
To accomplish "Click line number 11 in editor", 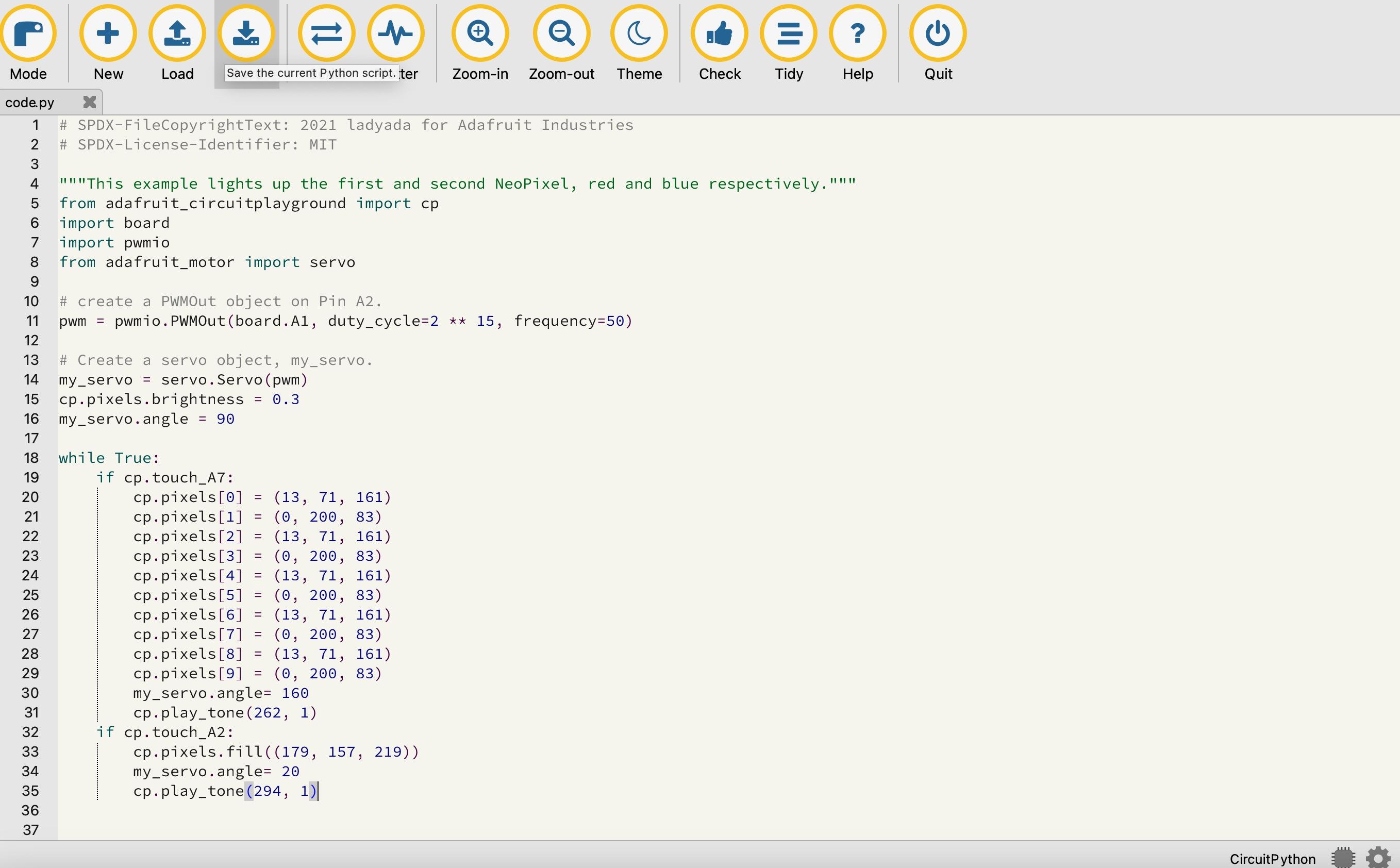I will tap(35, 321).
